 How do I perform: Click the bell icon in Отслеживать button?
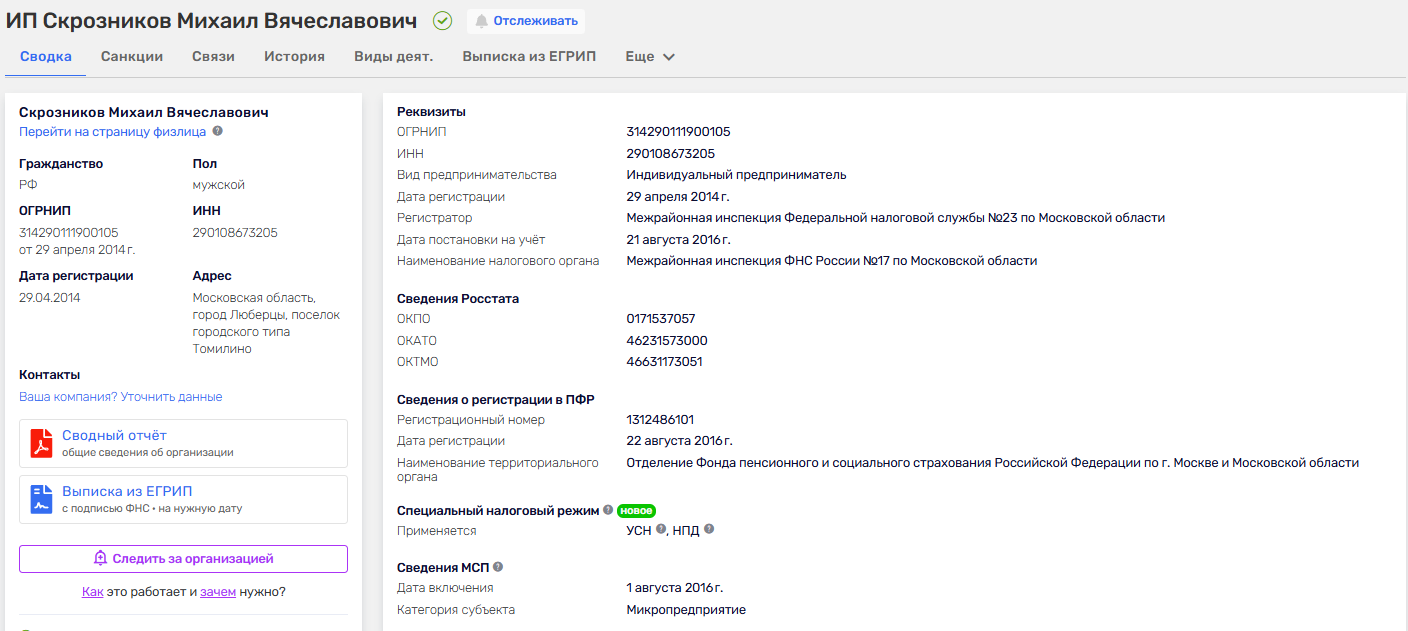[x=482, y=21]
